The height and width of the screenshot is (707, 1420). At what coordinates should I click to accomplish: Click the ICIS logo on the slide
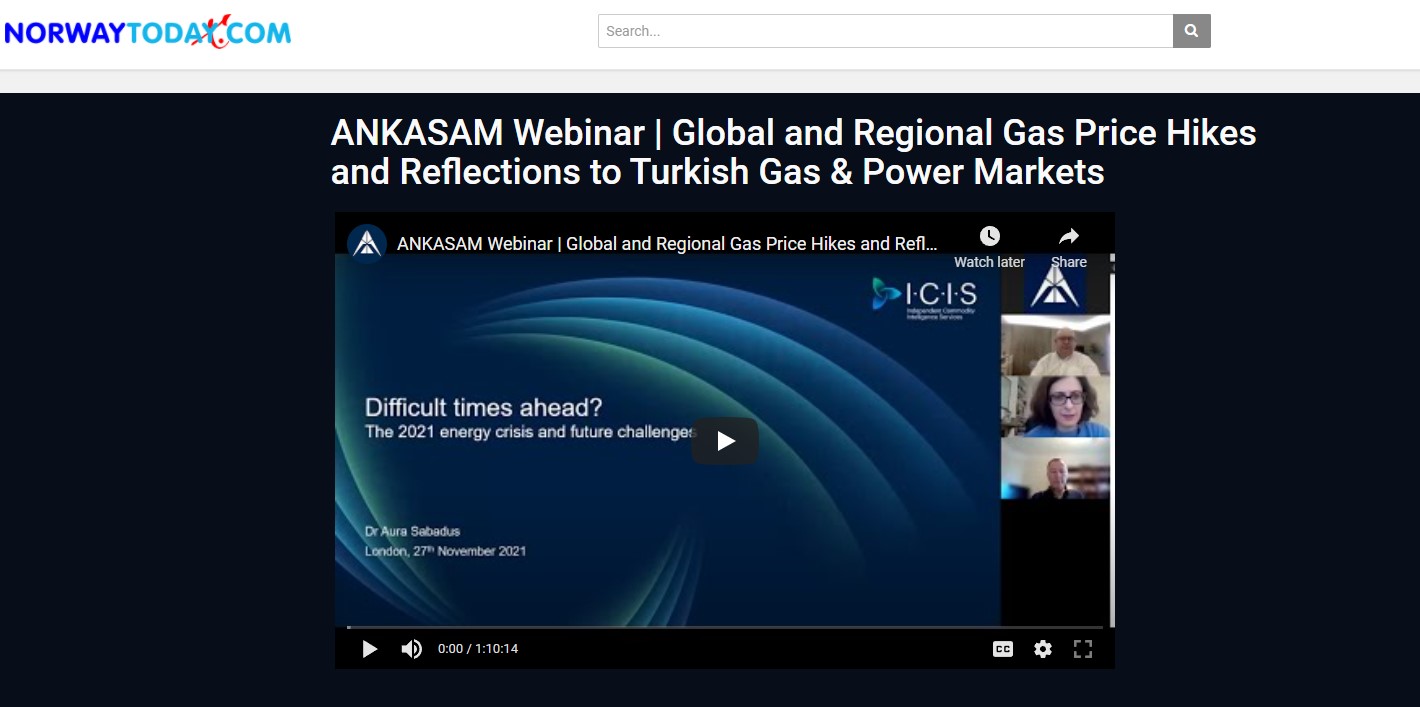tap(924, 295)
